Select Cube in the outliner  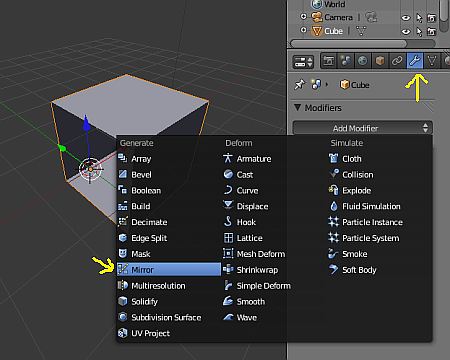pos(333,31)
